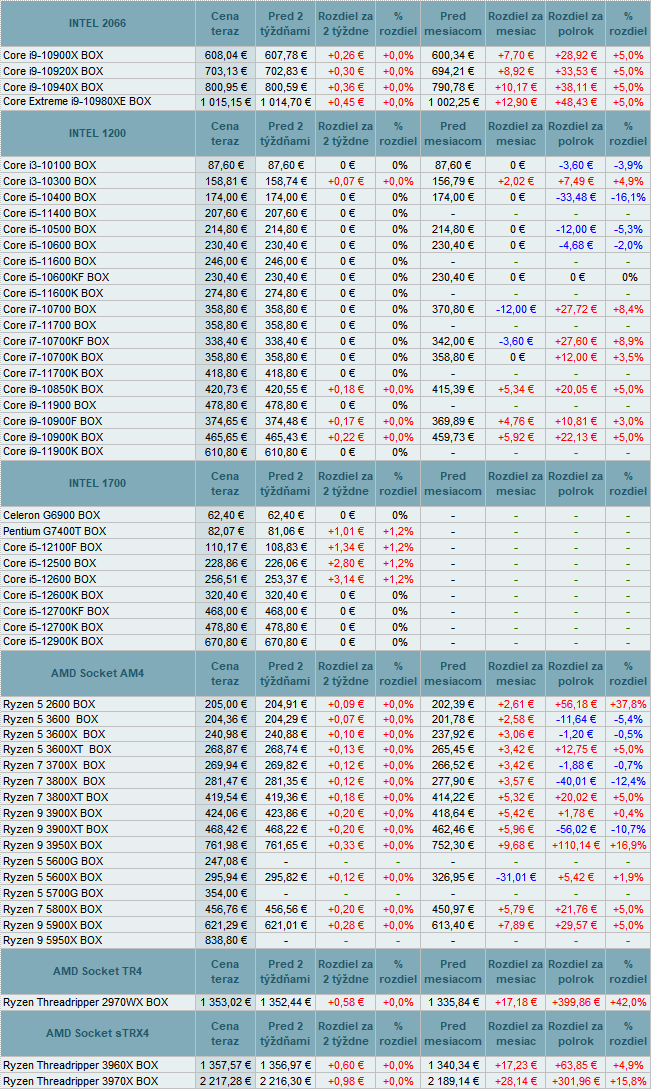Select Ryzen Threadripper 3970X BOX product name
The height and width of the screenshot is (1089, 651).
[81, 1081]
